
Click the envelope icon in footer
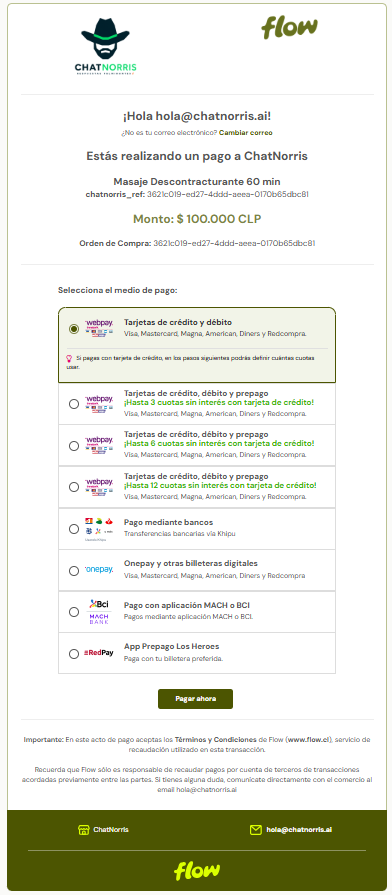[256, 829]
